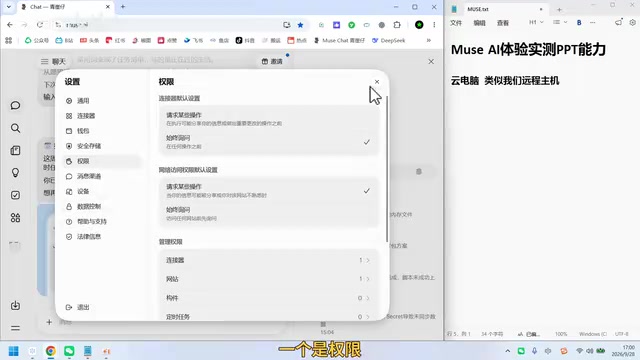Open Chrome apps grid in bookmarks bar
This screenshot has width=640, height=360.
[9, 40]
